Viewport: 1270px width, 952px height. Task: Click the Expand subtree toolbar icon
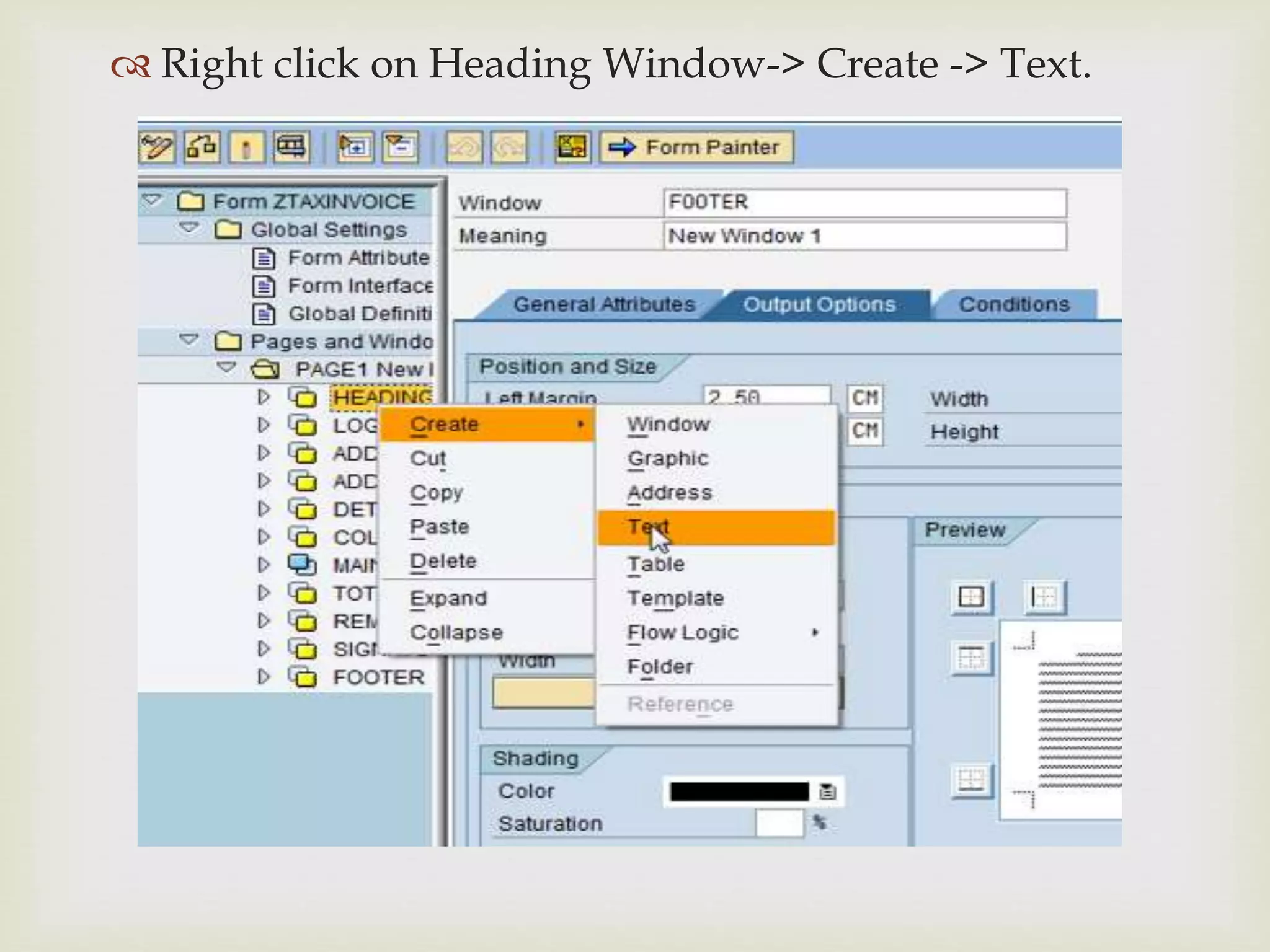(355, 148)
